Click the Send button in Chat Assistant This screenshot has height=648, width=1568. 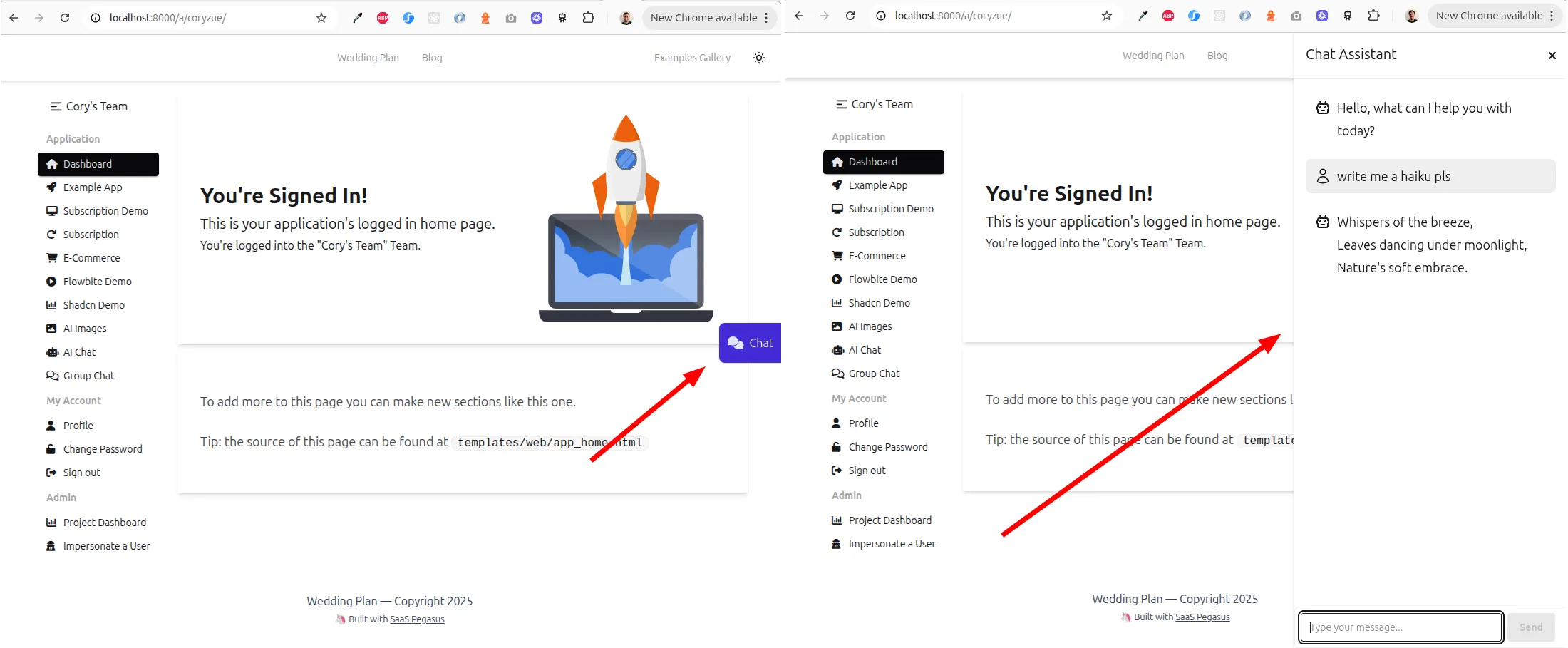[1530, 627]
